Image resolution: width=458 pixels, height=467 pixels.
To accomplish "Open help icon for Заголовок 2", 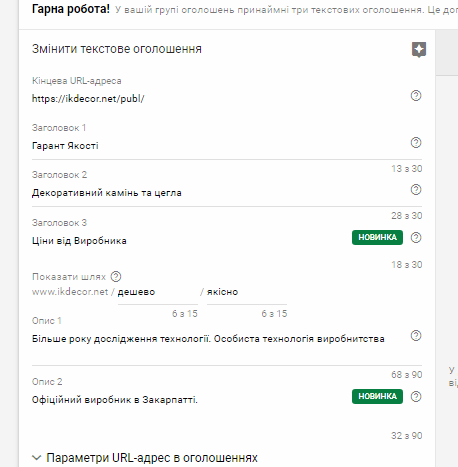I will (416, 190).
